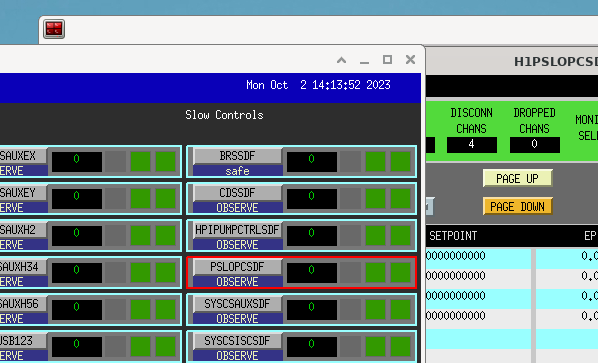Click the red grid application icon
Viewport: 598px width, 363px height.
point(54,29)
